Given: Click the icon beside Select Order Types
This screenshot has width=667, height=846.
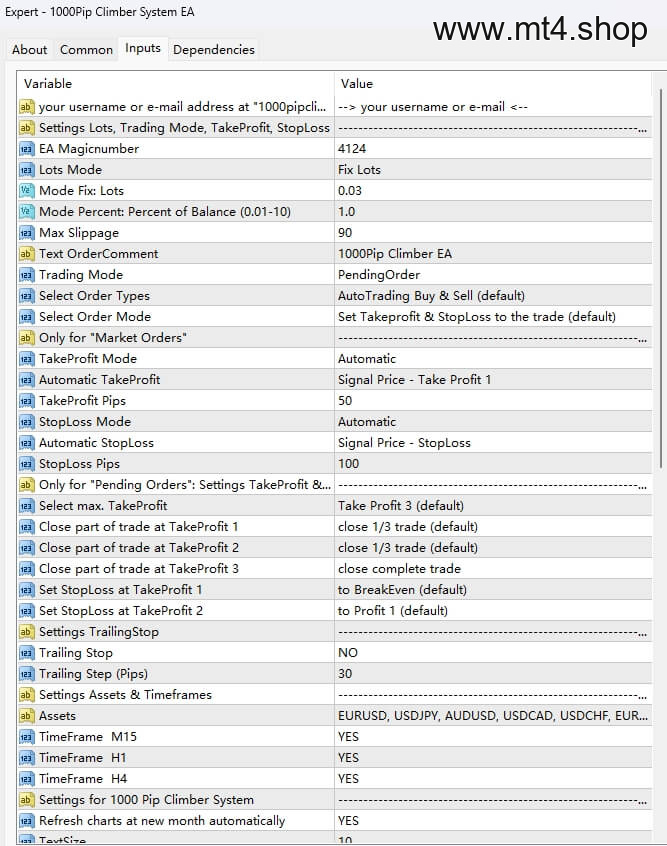Looking at the screenshot, I should [26, 296].
